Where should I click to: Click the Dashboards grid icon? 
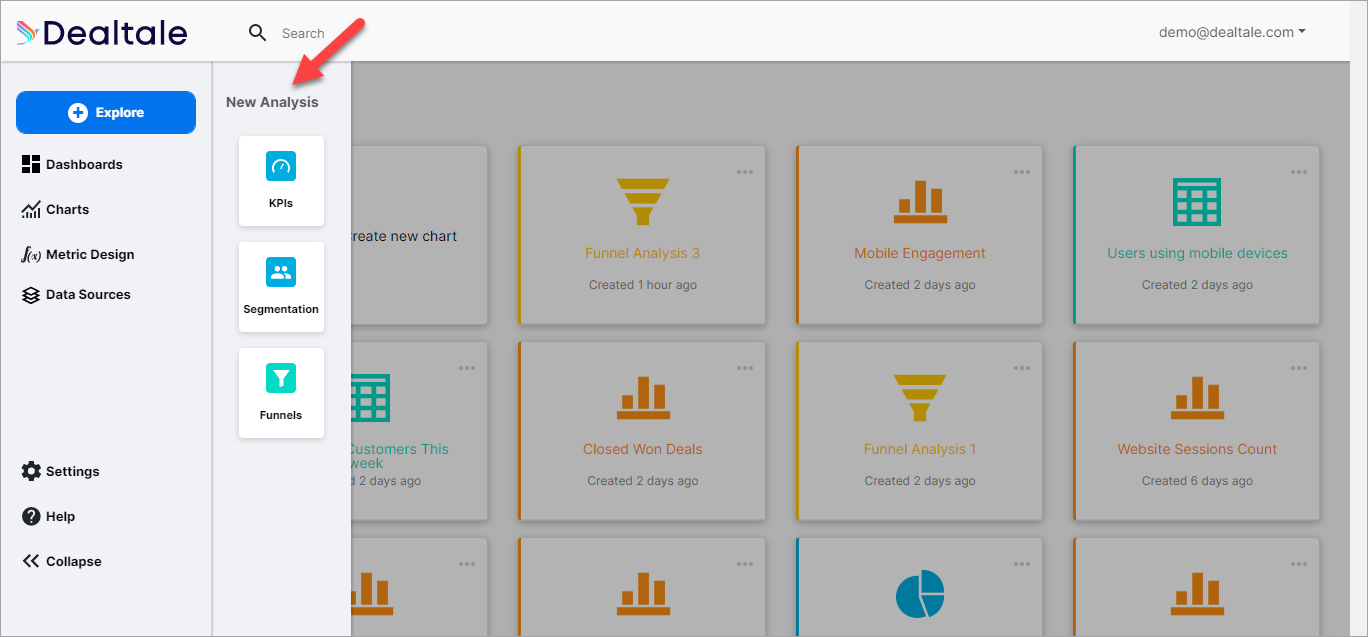pos(31,164)
